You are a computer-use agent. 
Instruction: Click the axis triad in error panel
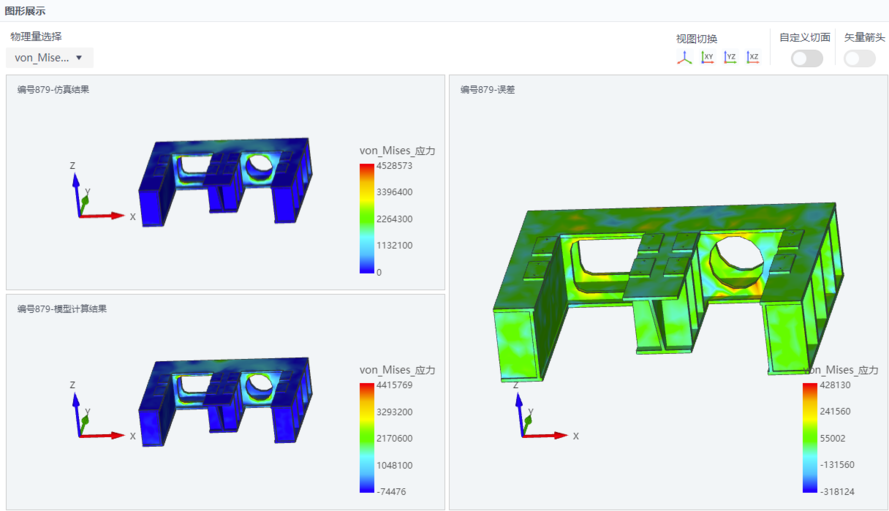(545, 412)
